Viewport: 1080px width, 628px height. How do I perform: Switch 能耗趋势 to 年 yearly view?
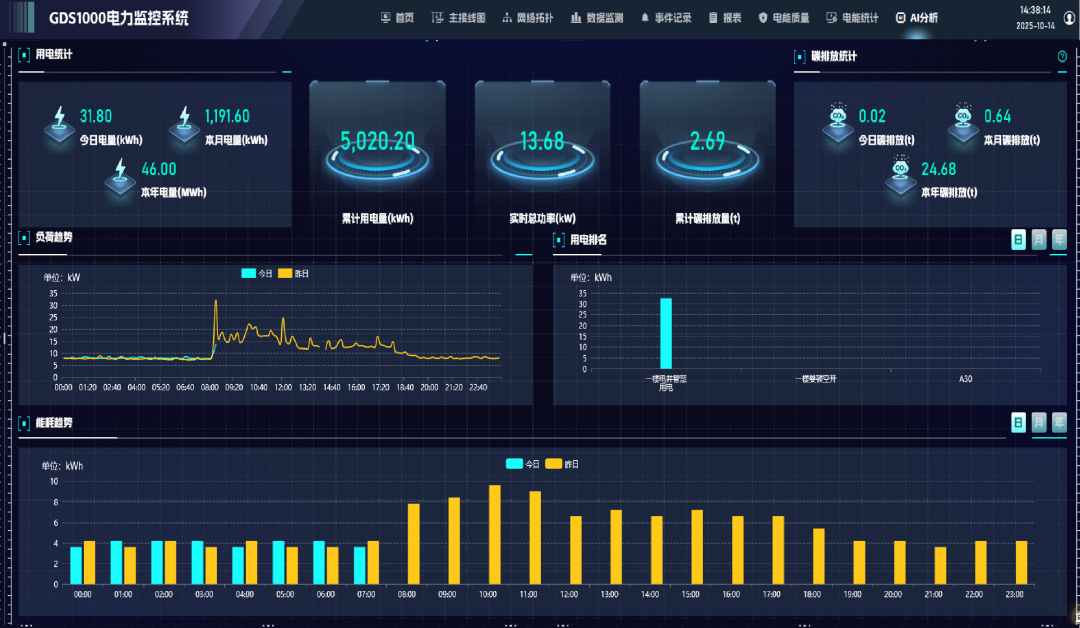coord(1060,422)
